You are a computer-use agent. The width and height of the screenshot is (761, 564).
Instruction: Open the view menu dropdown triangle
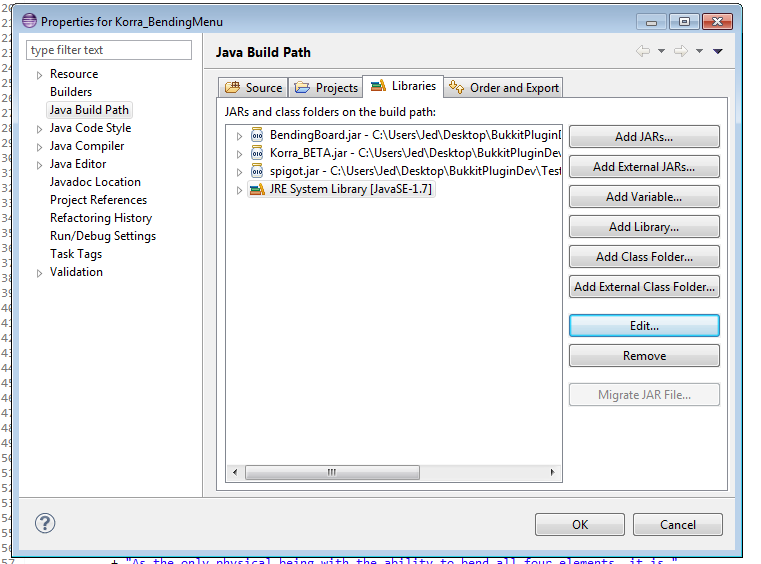(718, 51)
